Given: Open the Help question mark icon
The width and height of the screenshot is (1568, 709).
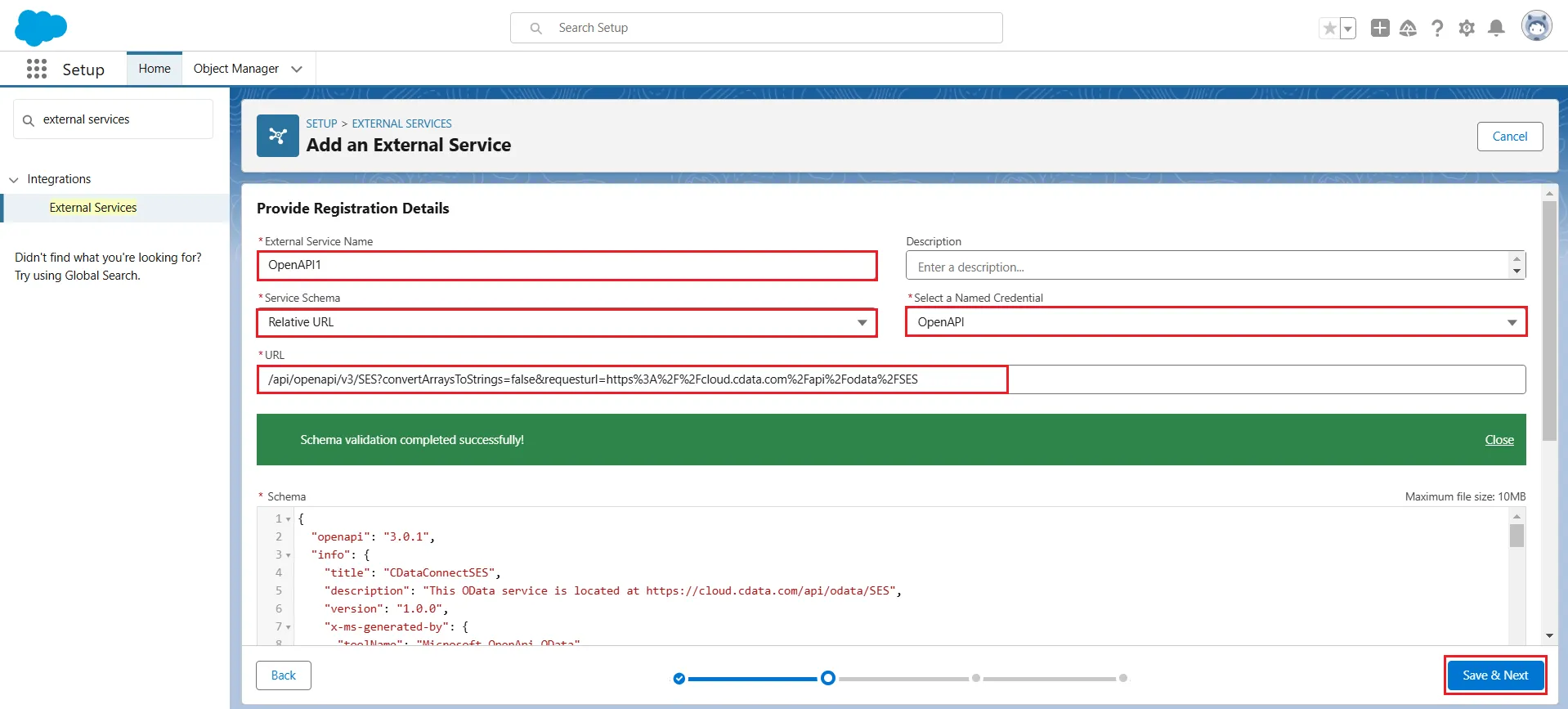Looking at the screenshot, I should tap(1437, 29).
